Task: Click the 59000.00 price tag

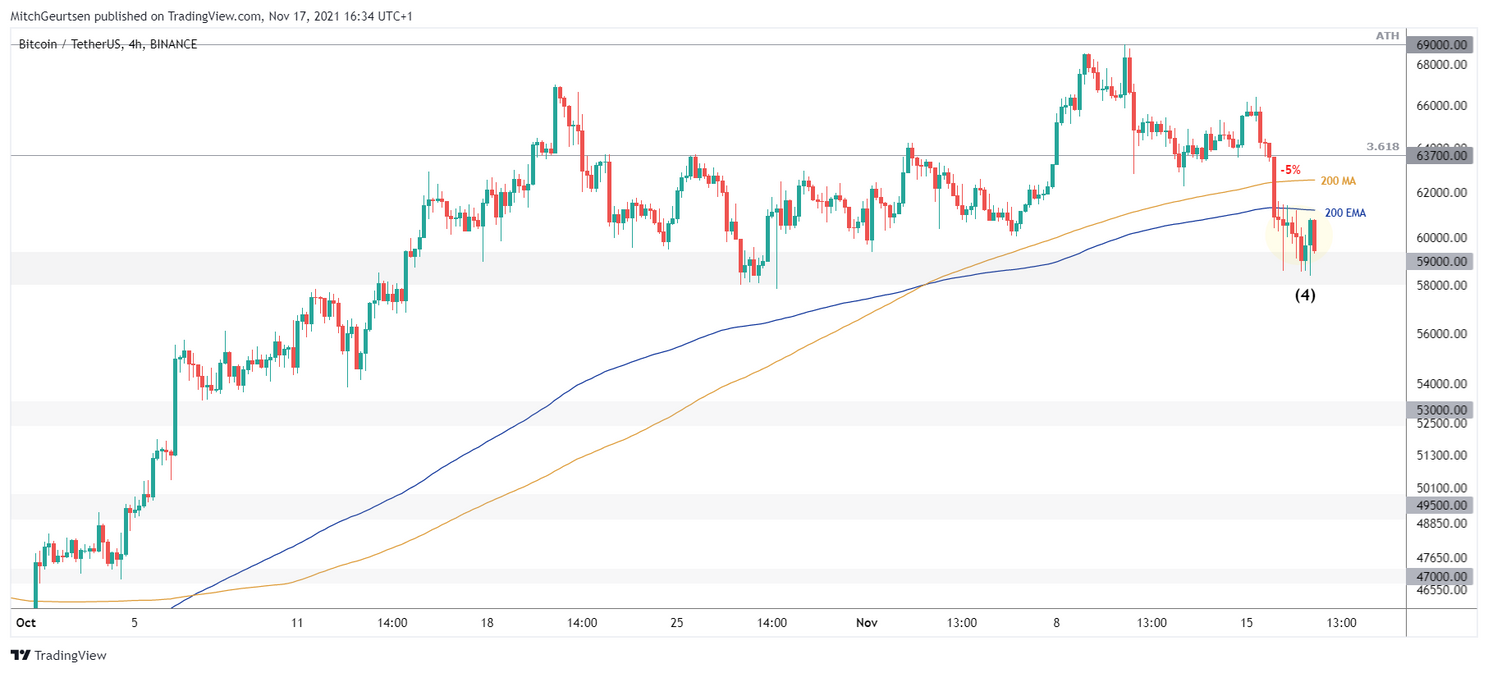Action: [x=1441, y=262]
